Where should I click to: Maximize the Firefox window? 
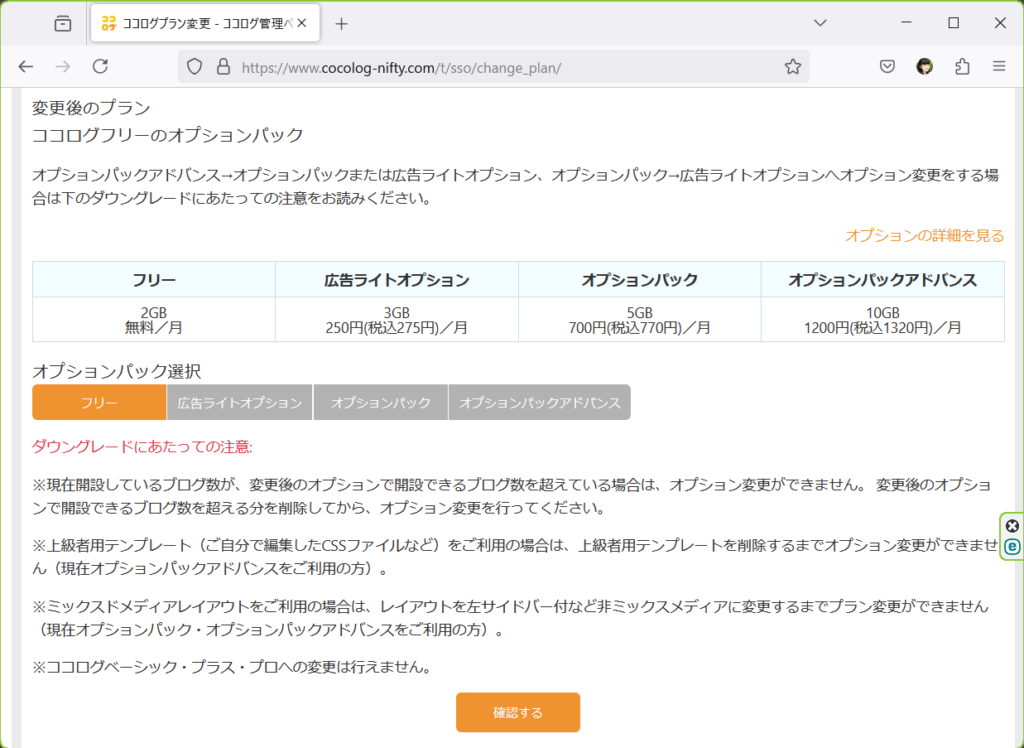(953, 23)
